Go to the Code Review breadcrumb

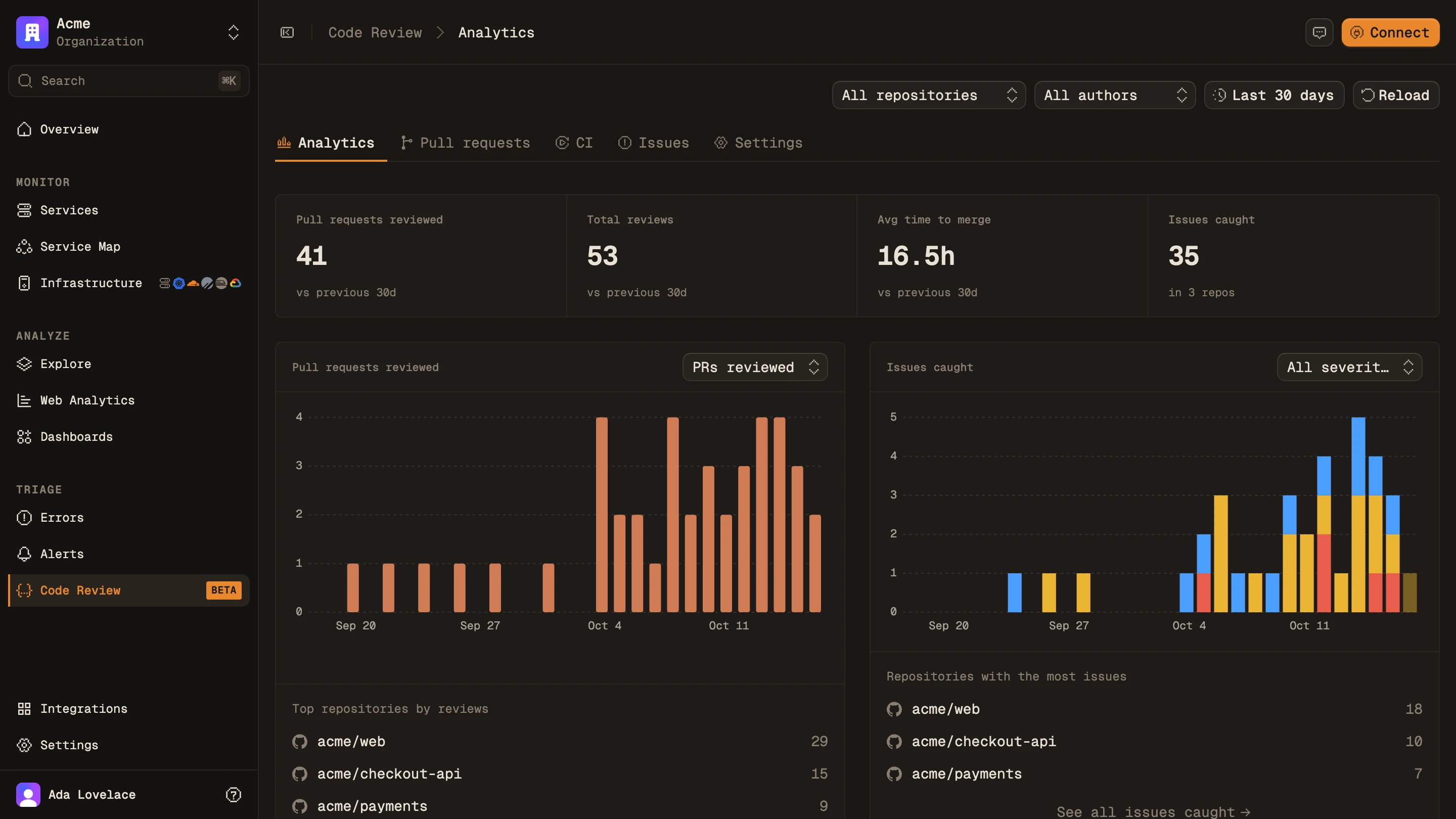pos(375,32)
